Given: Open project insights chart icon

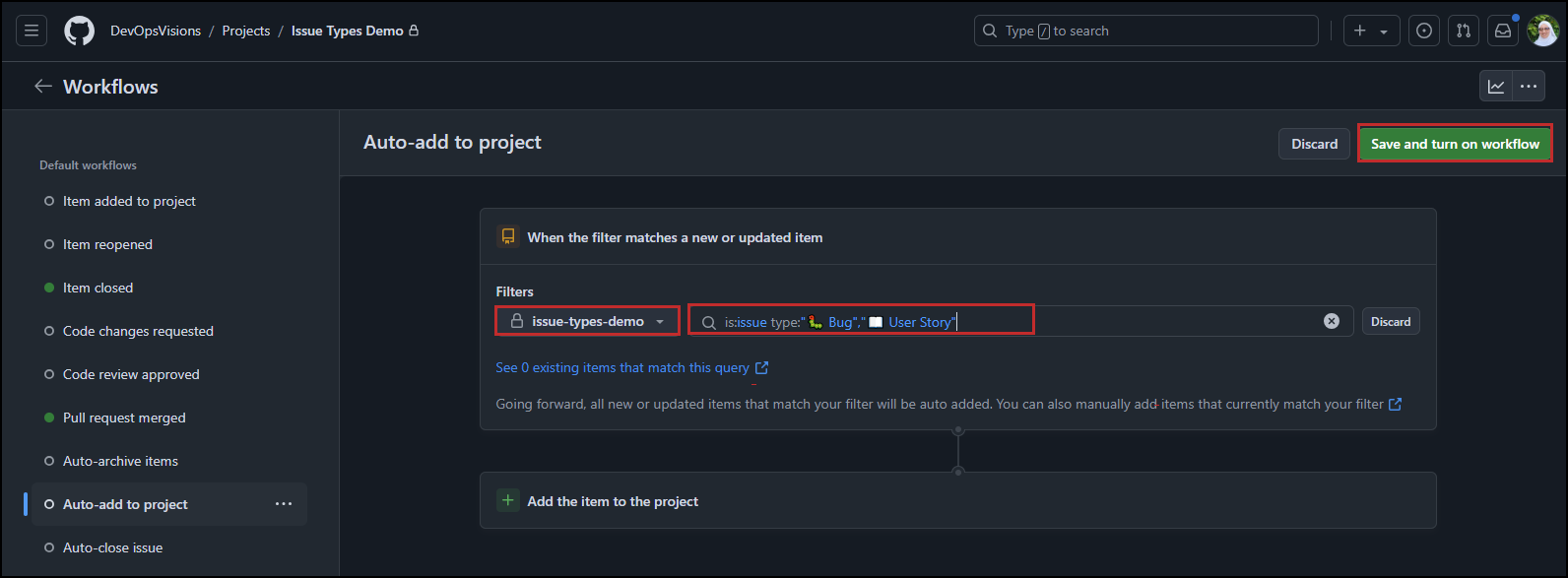Looking at the screenshot, I should click(1496, 87).
